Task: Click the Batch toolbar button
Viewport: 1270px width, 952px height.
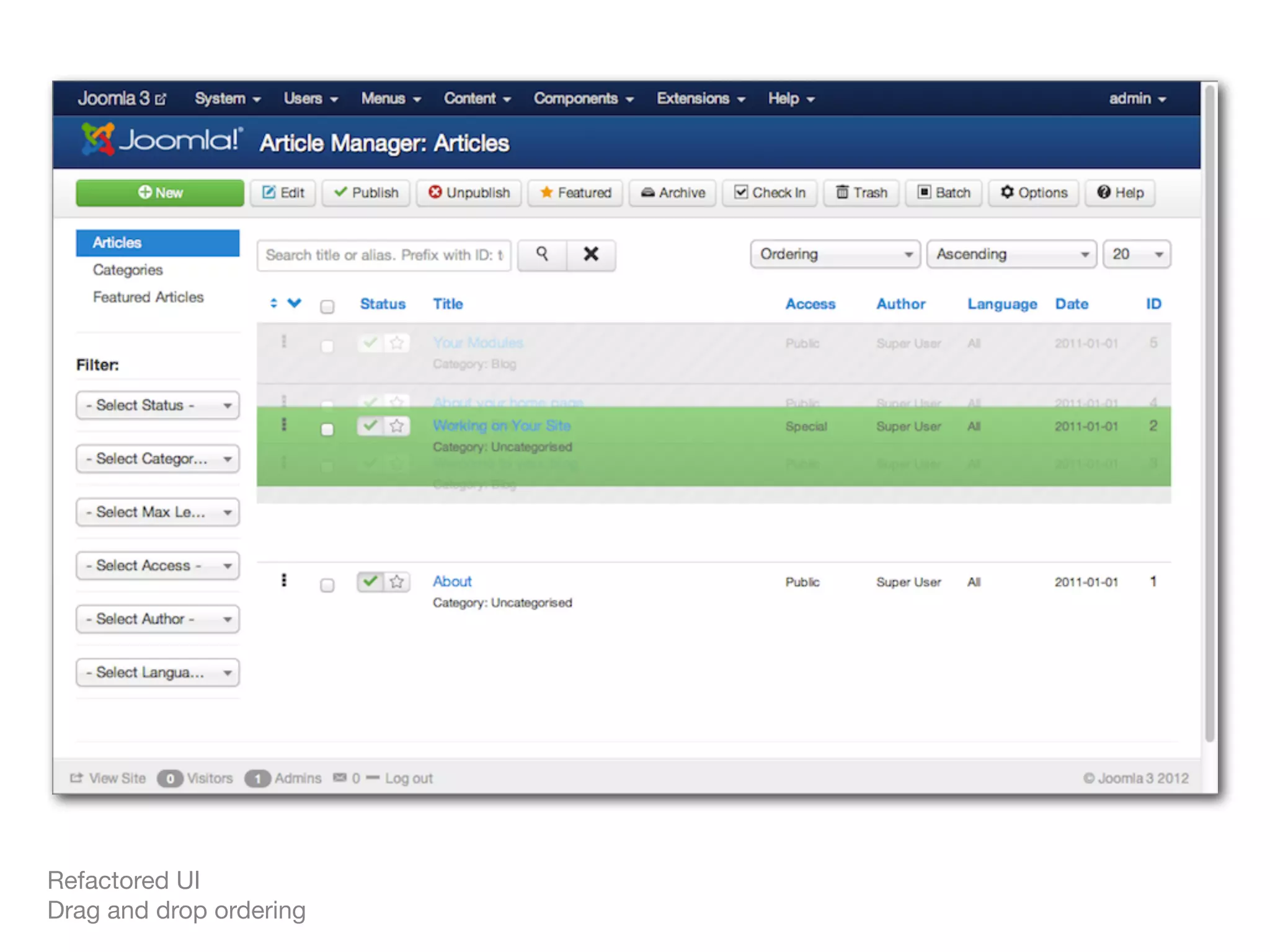Action: (x=944, y=193)
